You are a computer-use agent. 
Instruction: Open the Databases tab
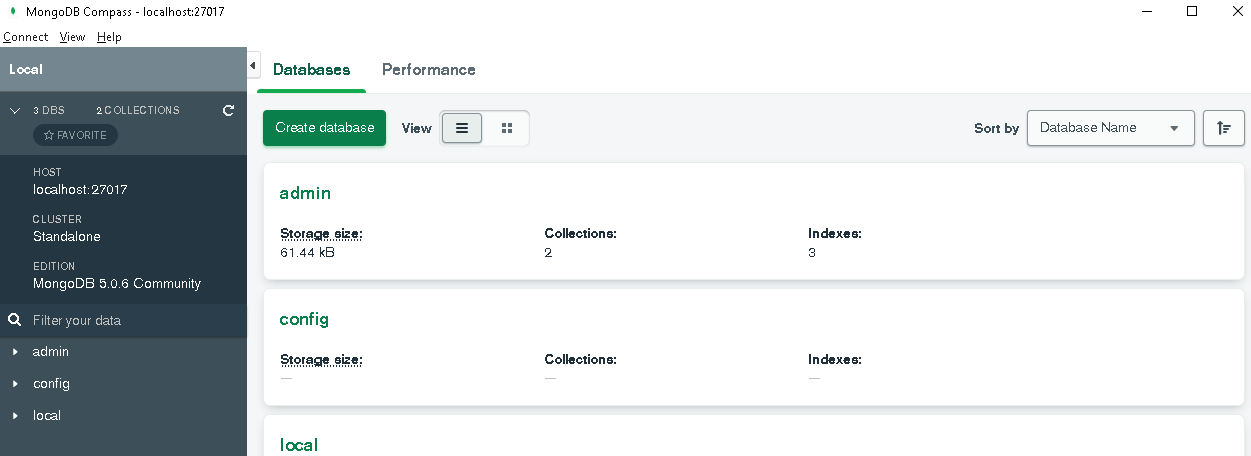[x=311, y=70]
